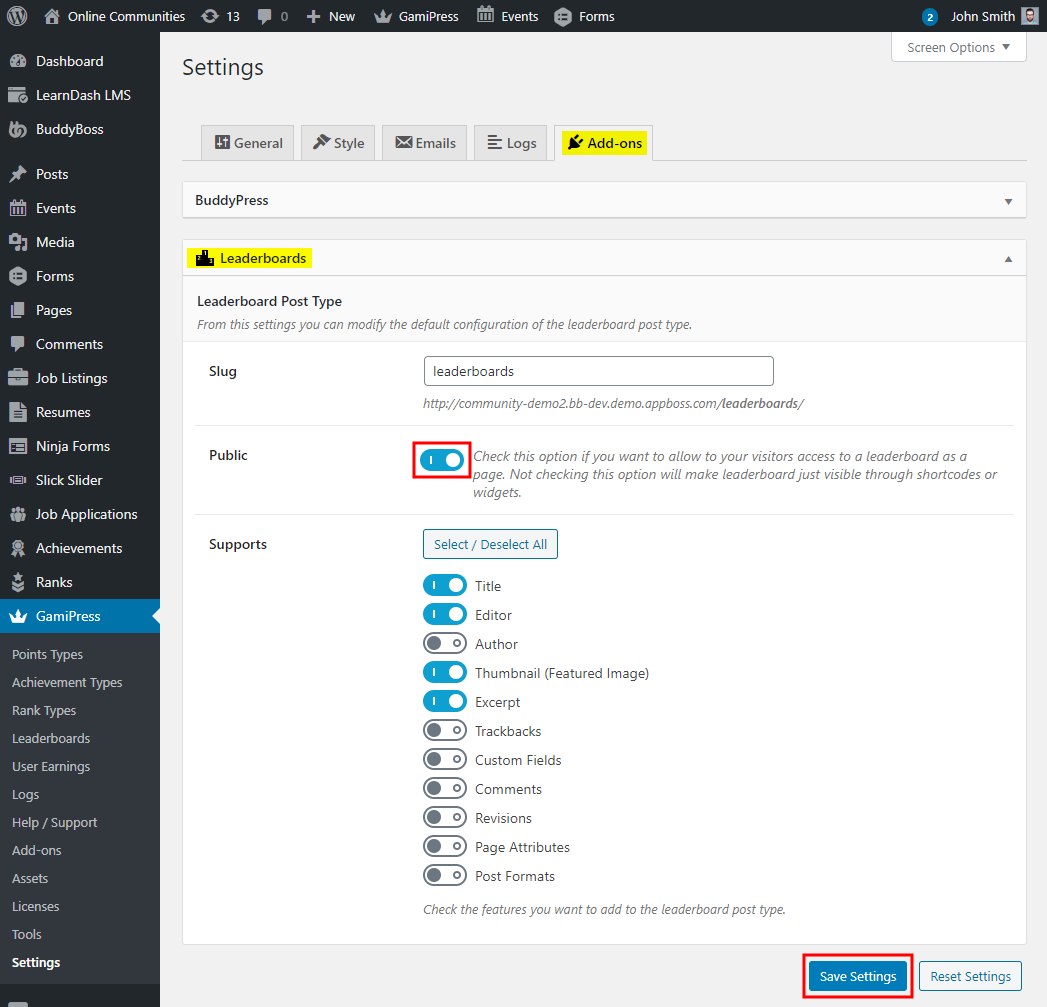Enable the Author support toggle
Image resolution: width=1047 pixels, height=1007 pixels.
point(445,644)
